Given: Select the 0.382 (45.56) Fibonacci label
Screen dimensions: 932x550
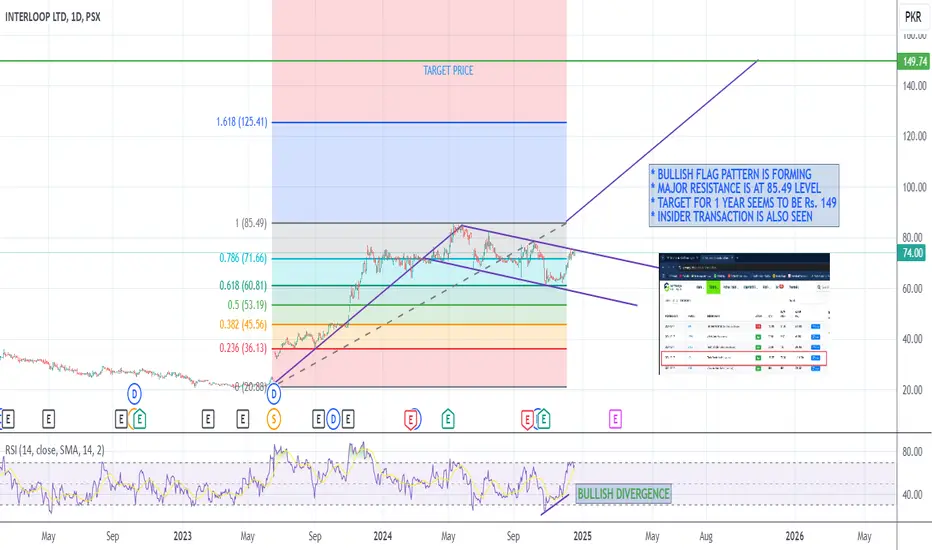Looking at the screenshot, I should click(x=243, y=325).
